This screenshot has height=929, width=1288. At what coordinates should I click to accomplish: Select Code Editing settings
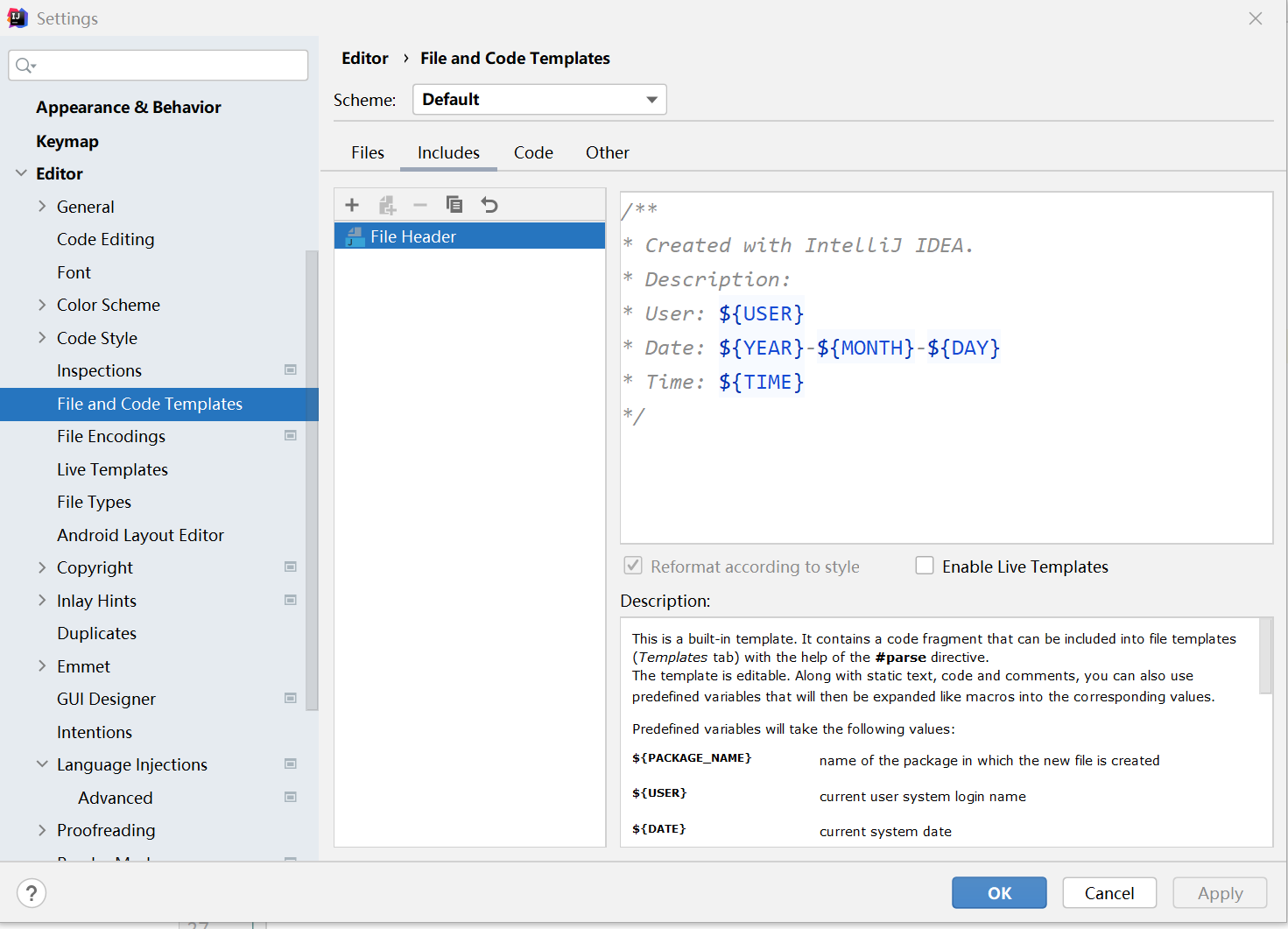106,239
